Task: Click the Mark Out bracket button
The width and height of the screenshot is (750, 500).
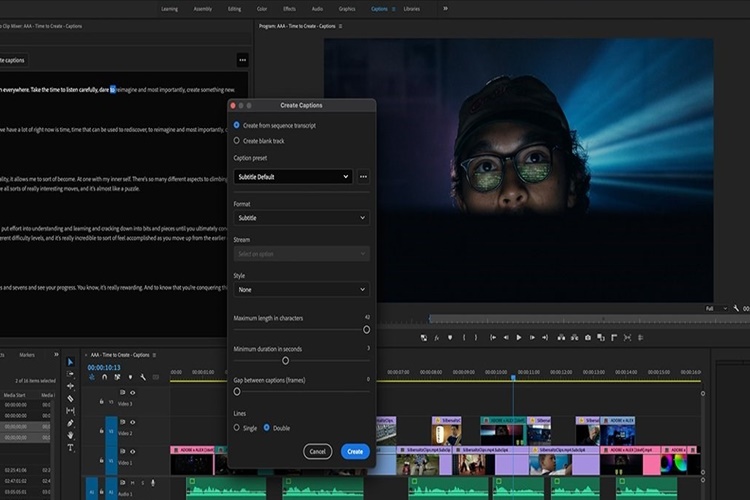Action: tap(475, 337)
